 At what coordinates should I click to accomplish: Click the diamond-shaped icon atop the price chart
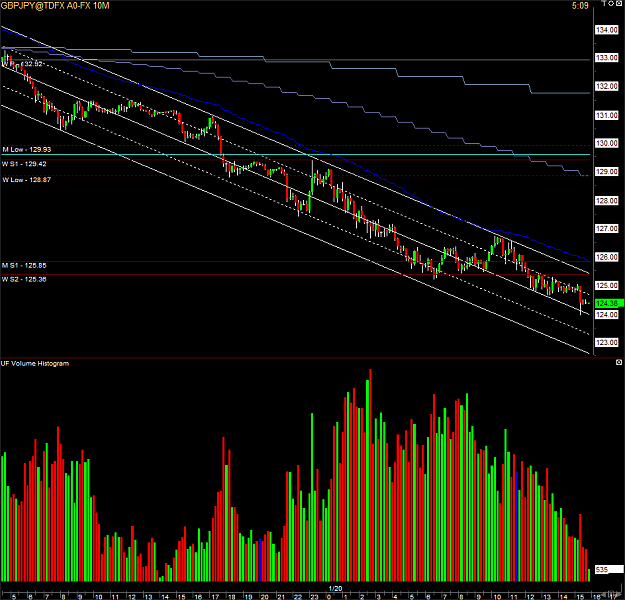[x=611, y=3]
